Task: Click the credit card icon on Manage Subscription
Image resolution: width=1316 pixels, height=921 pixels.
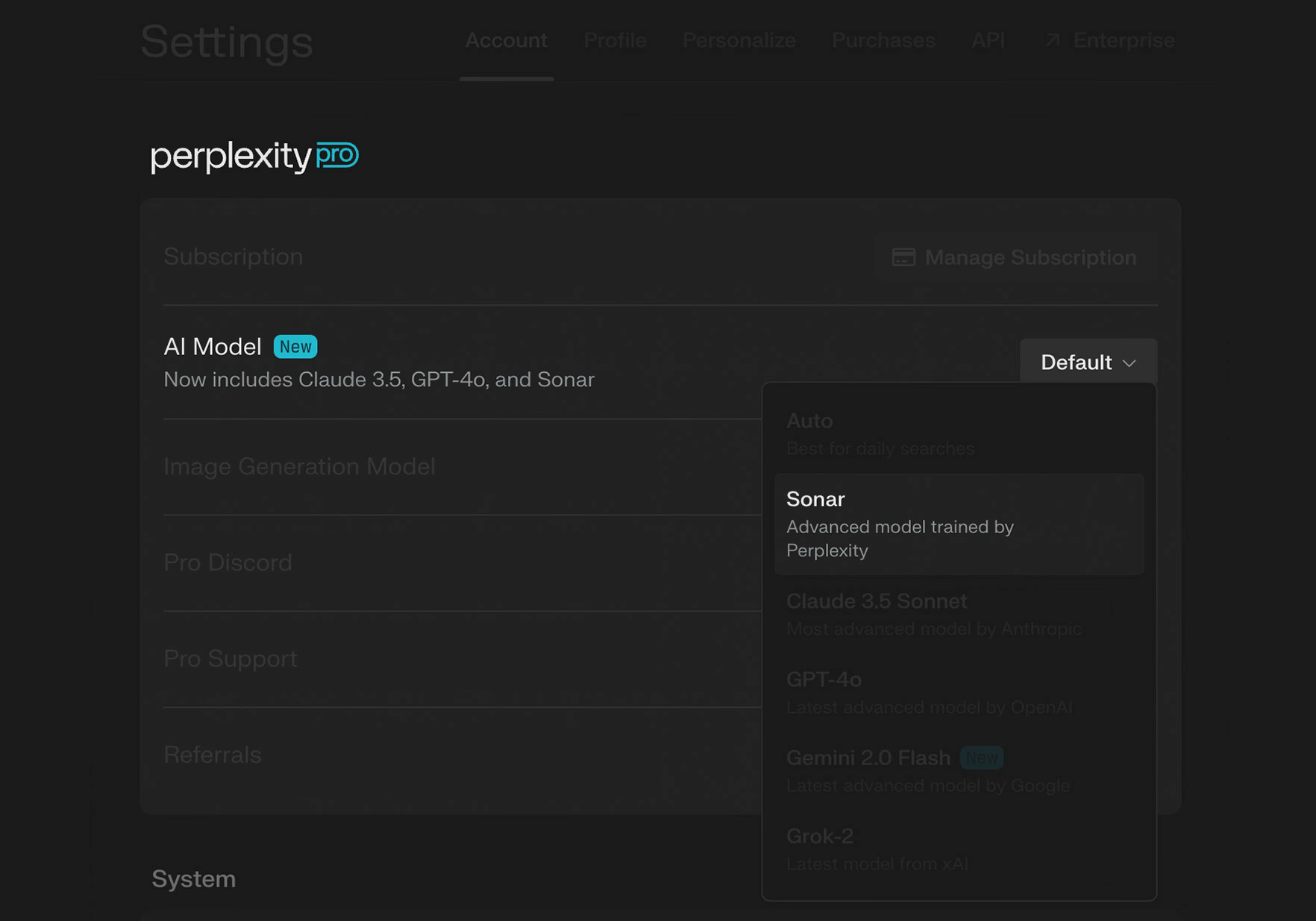Action: [x=903, y=257]
